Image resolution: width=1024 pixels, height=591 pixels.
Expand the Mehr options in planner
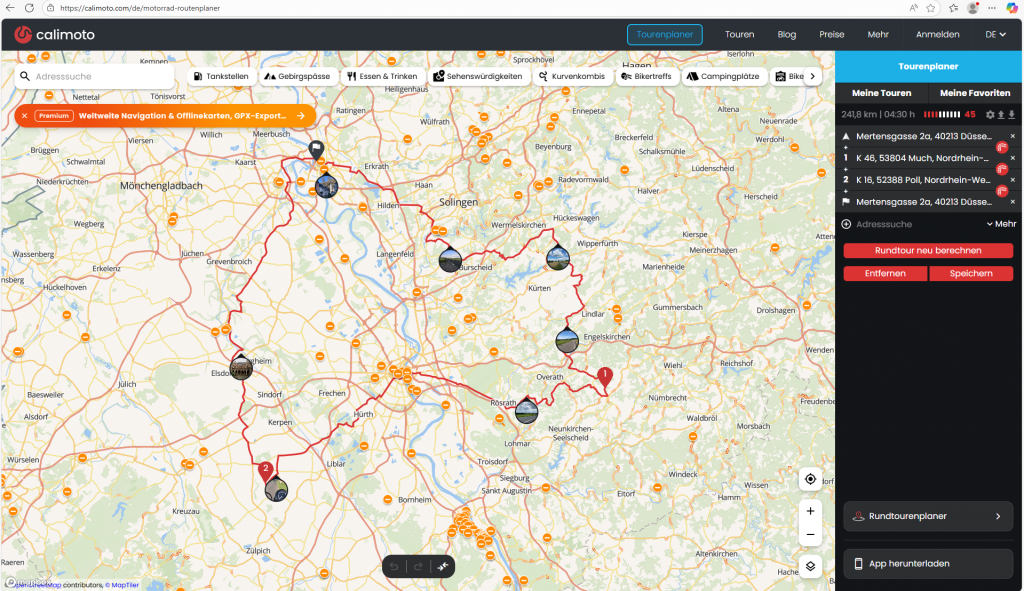[x=1001, y=224]
